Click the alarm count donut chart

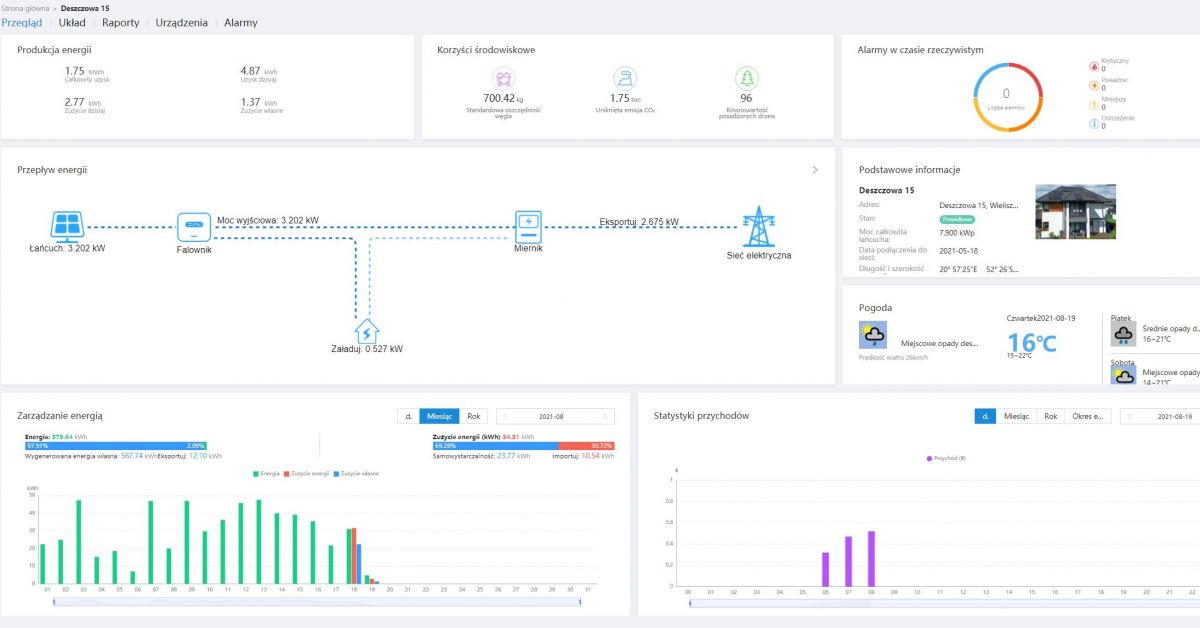[1006, 96]
